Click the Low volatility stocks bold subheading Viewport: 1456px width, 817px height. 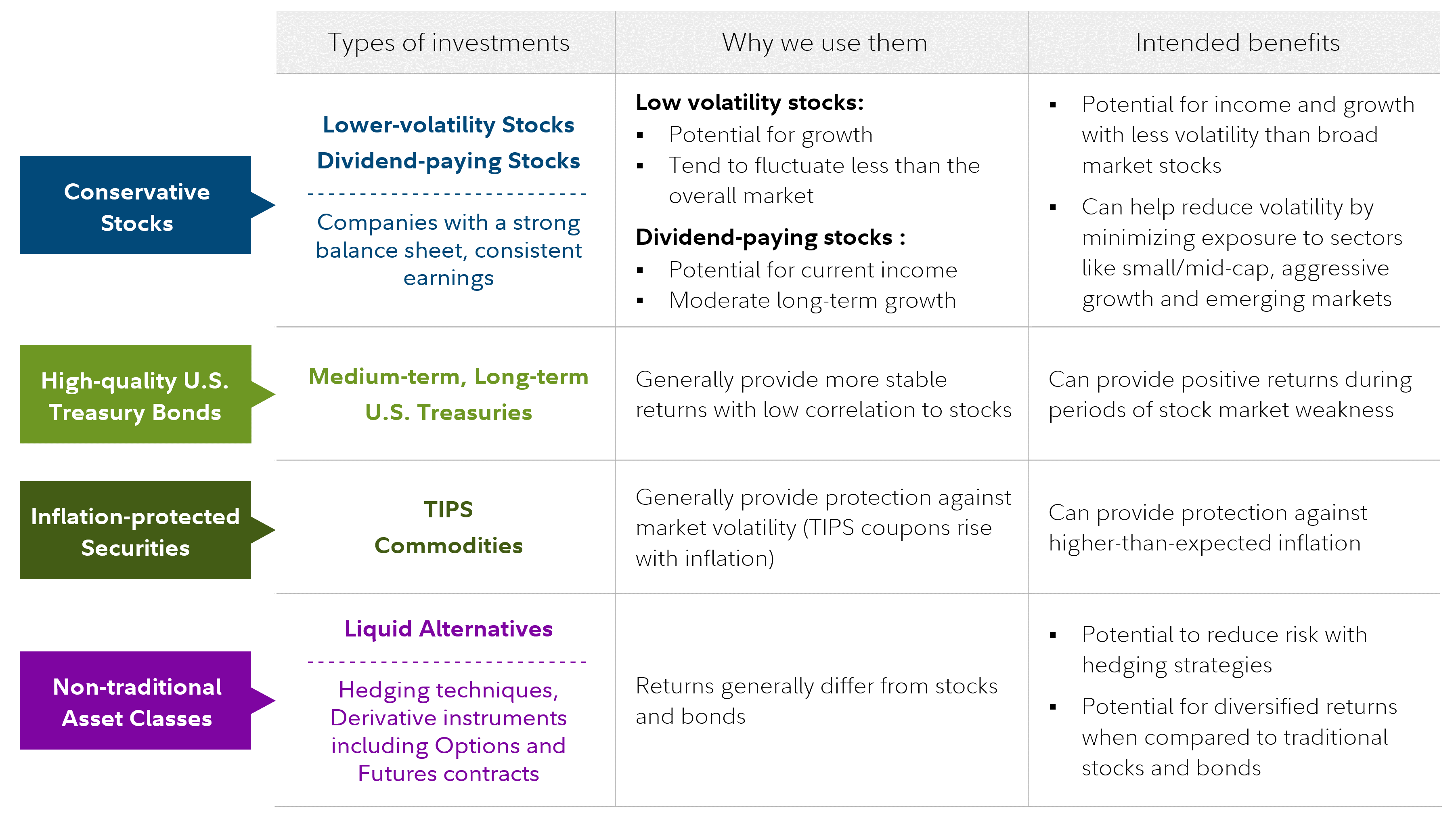(750, 103)
